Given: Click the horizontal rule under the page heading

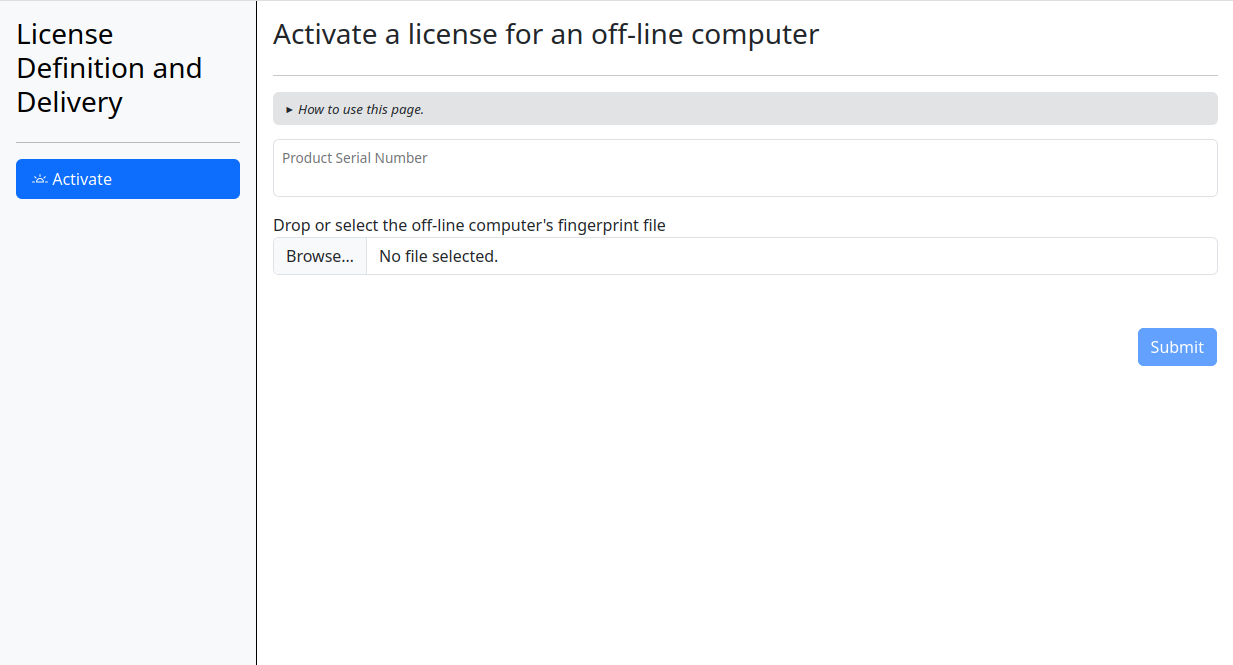Looking at the screenshot, I should [745, 75].
